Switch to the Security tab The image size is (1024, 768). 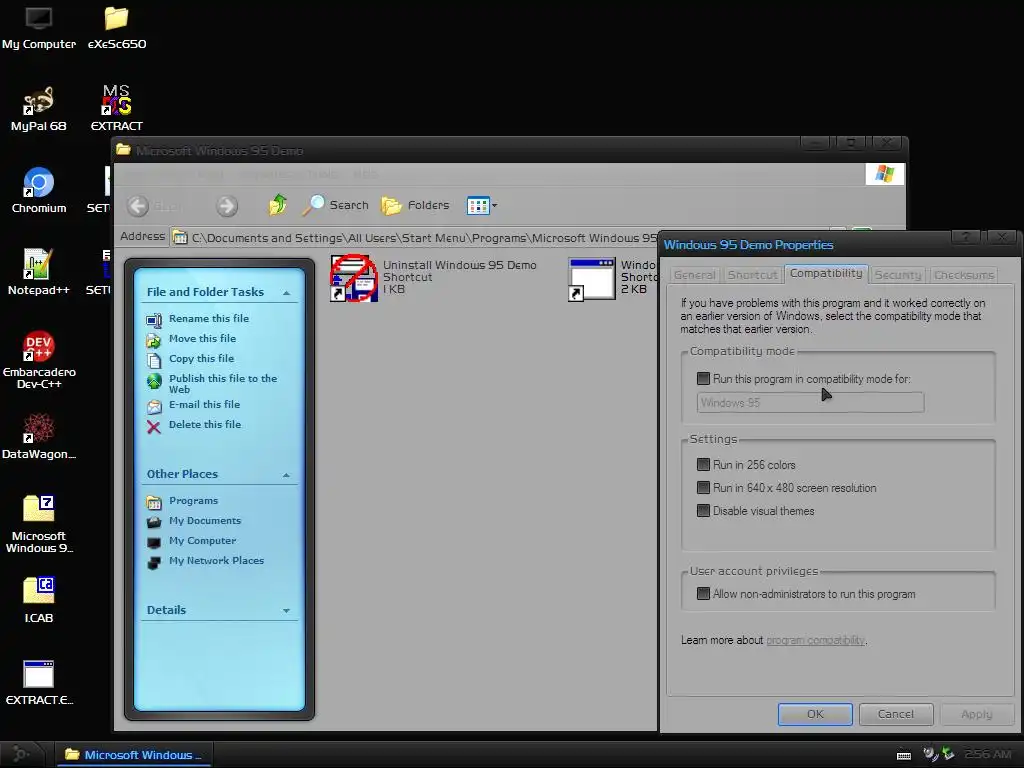[x=898, y=275]
